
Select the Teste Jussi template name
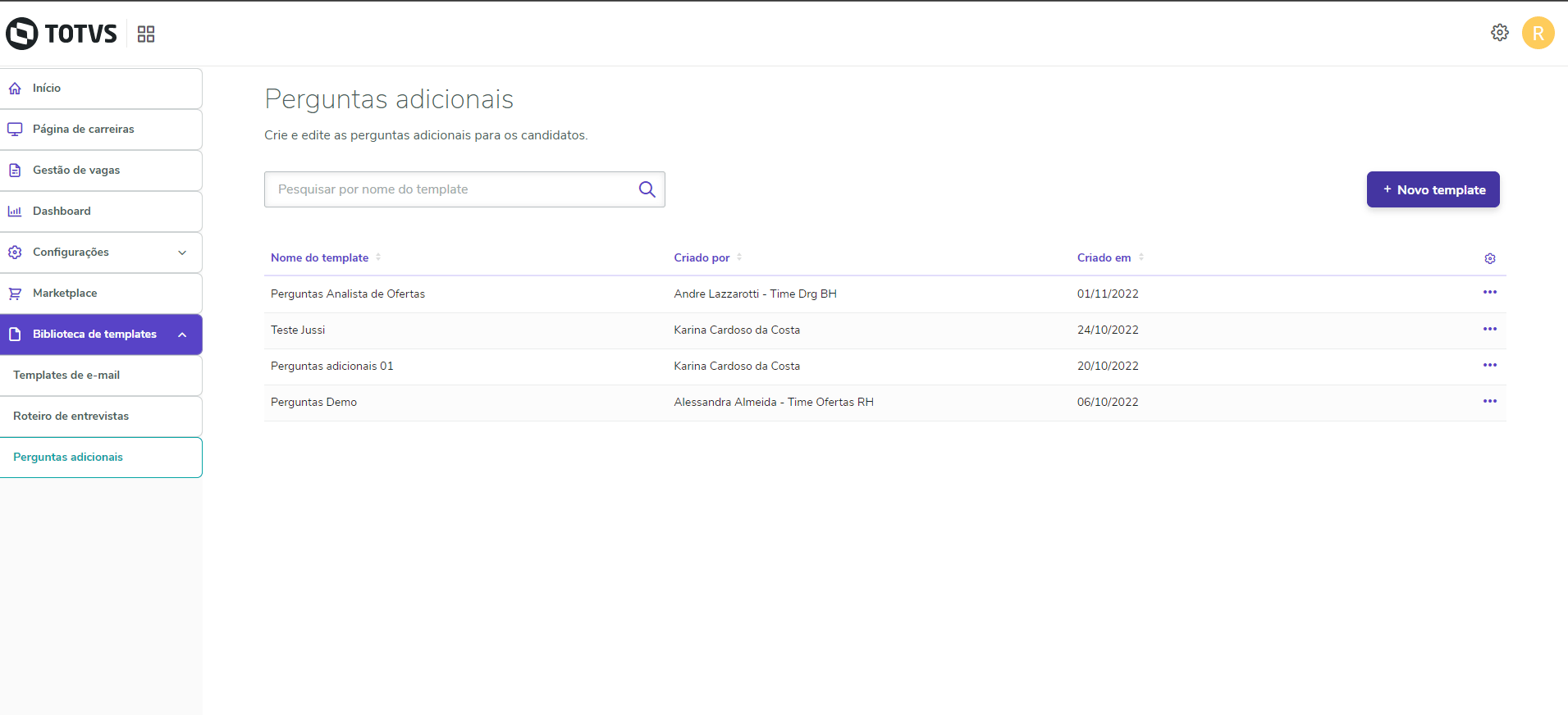click(x=298, y=330)
